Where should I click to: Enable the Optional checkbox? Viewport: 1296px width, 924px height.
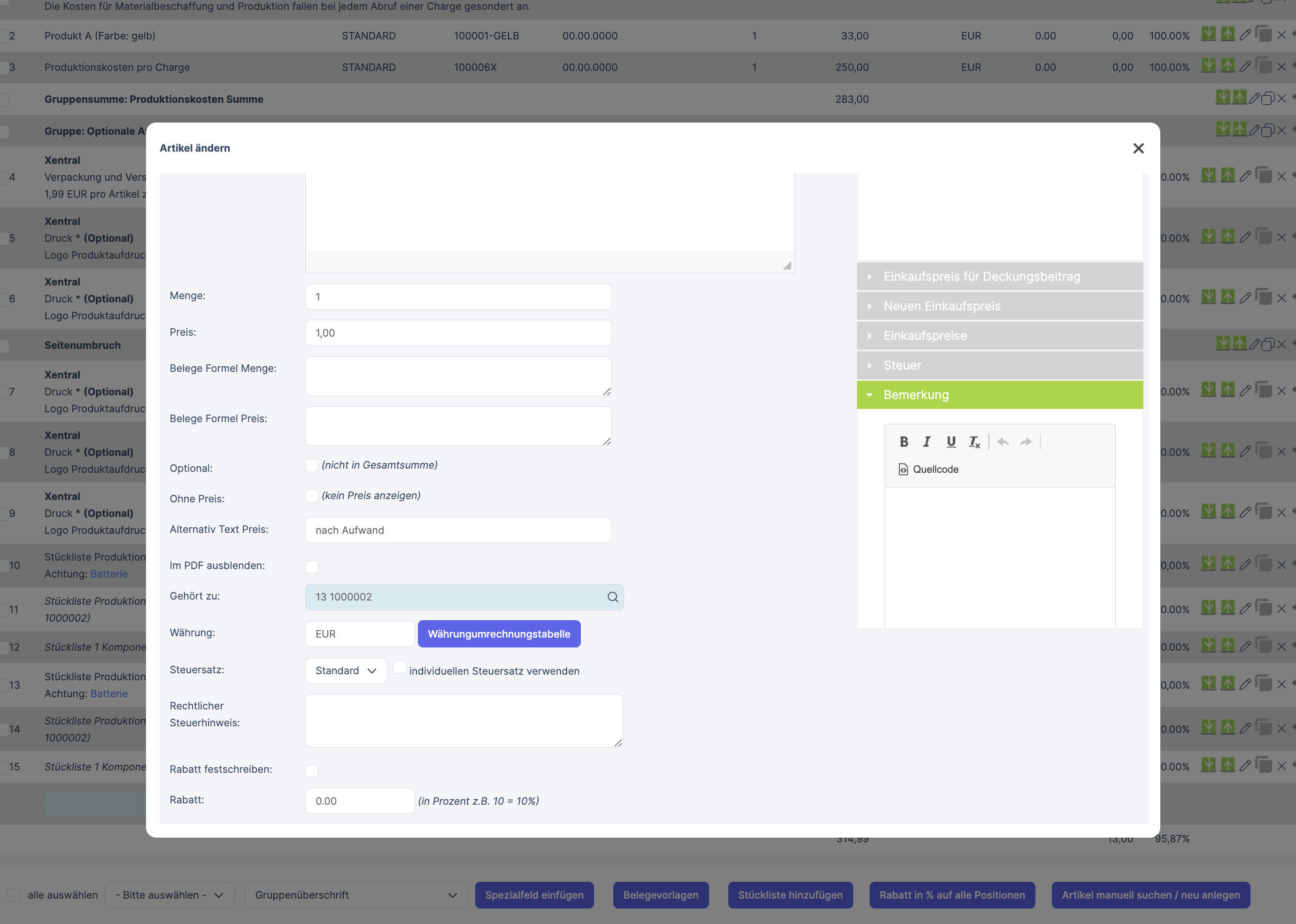point(312,465)
